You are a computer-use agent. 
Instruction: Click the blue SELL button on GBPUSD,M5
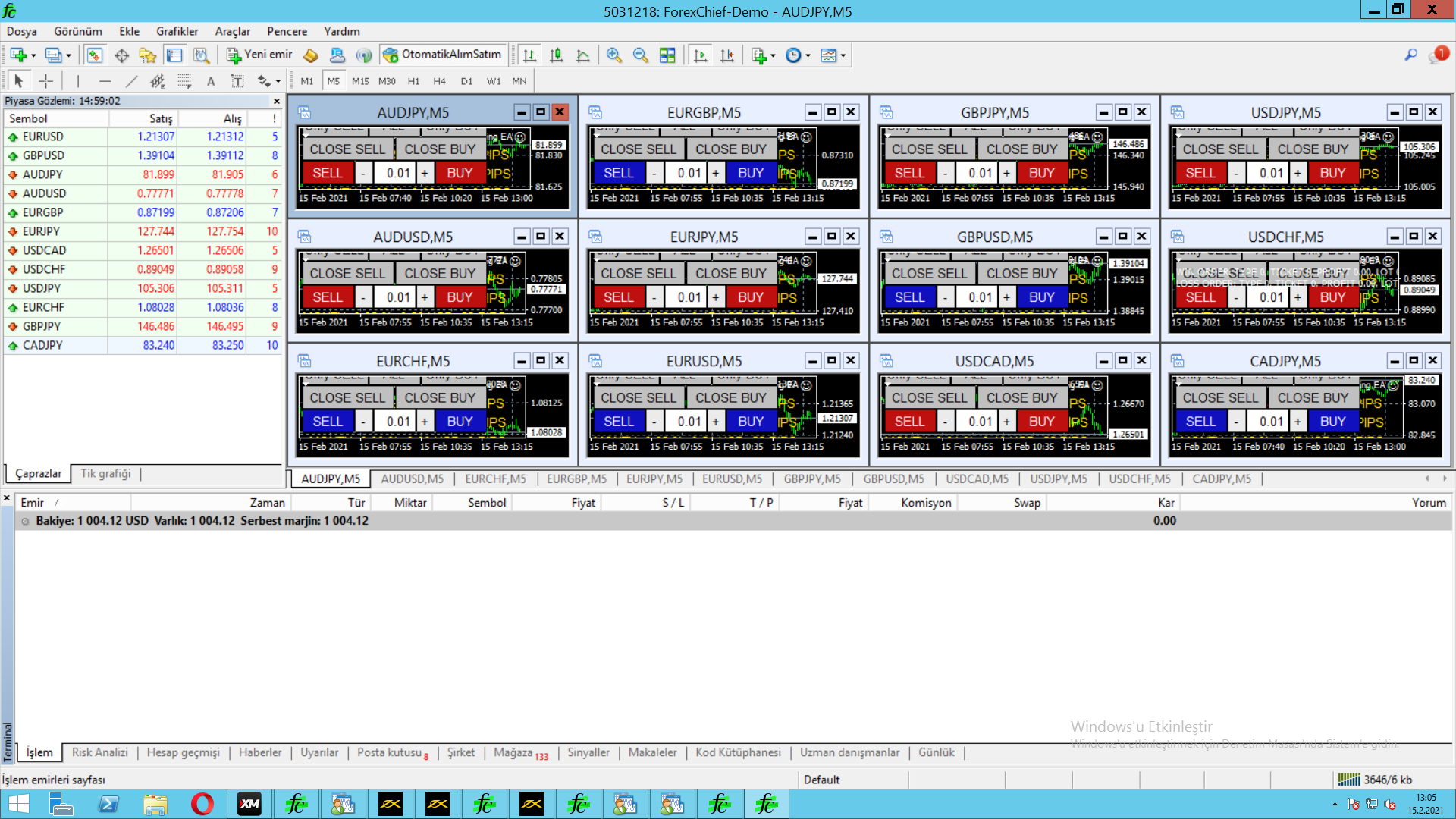point(908,297)
